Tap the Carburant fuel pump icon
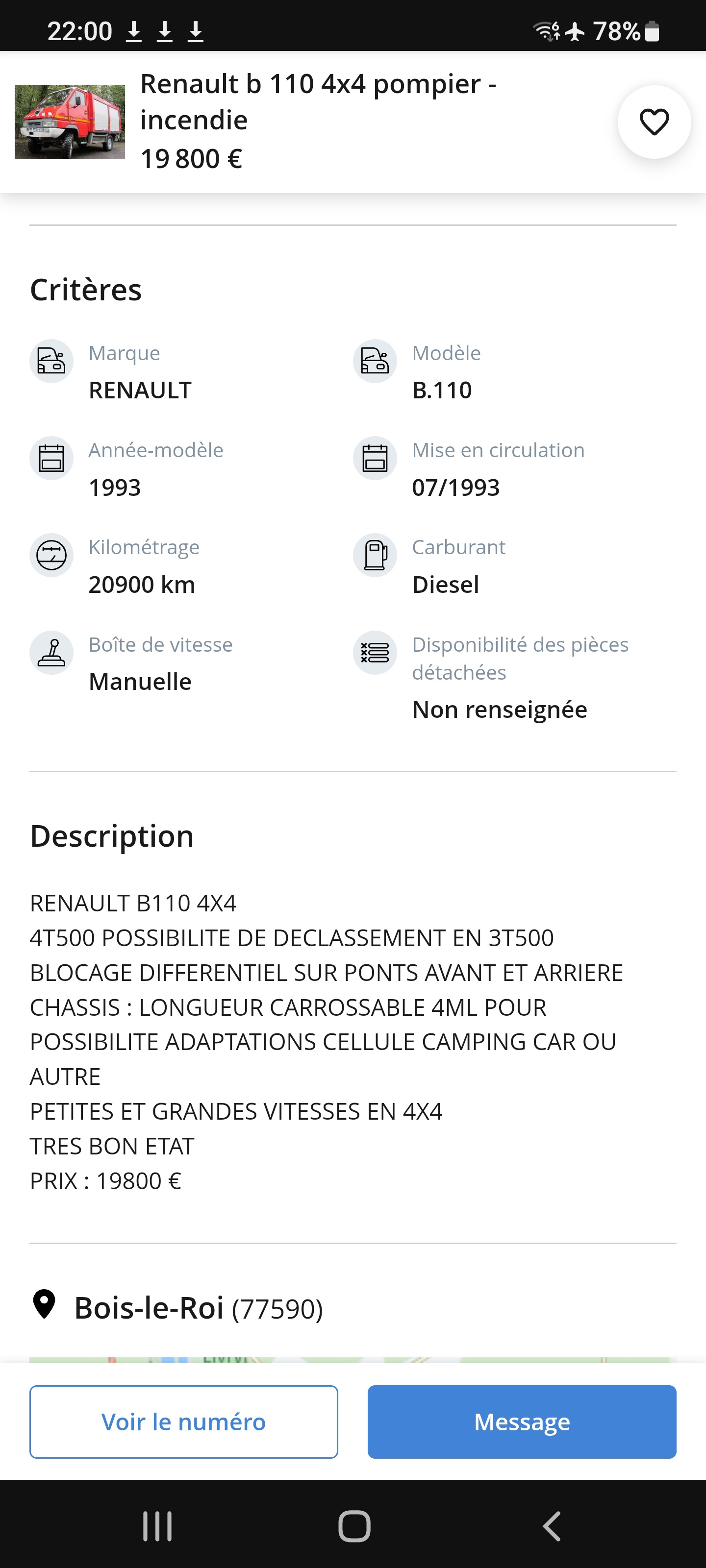 point(375,555)
